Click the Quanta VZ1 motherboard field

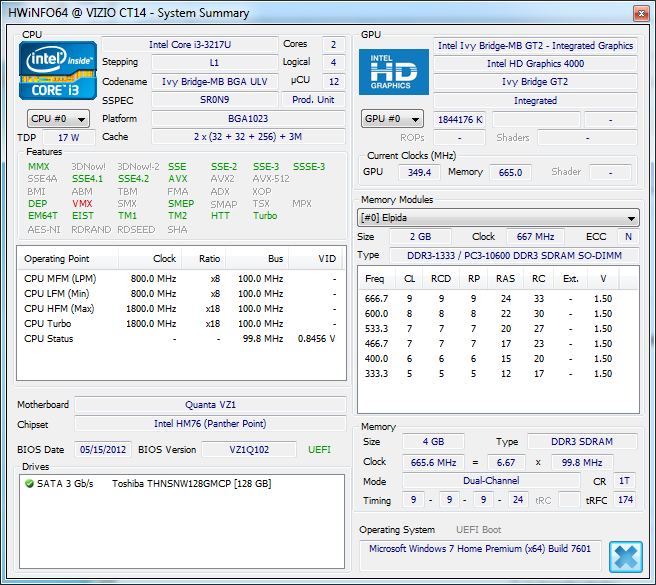210,405
